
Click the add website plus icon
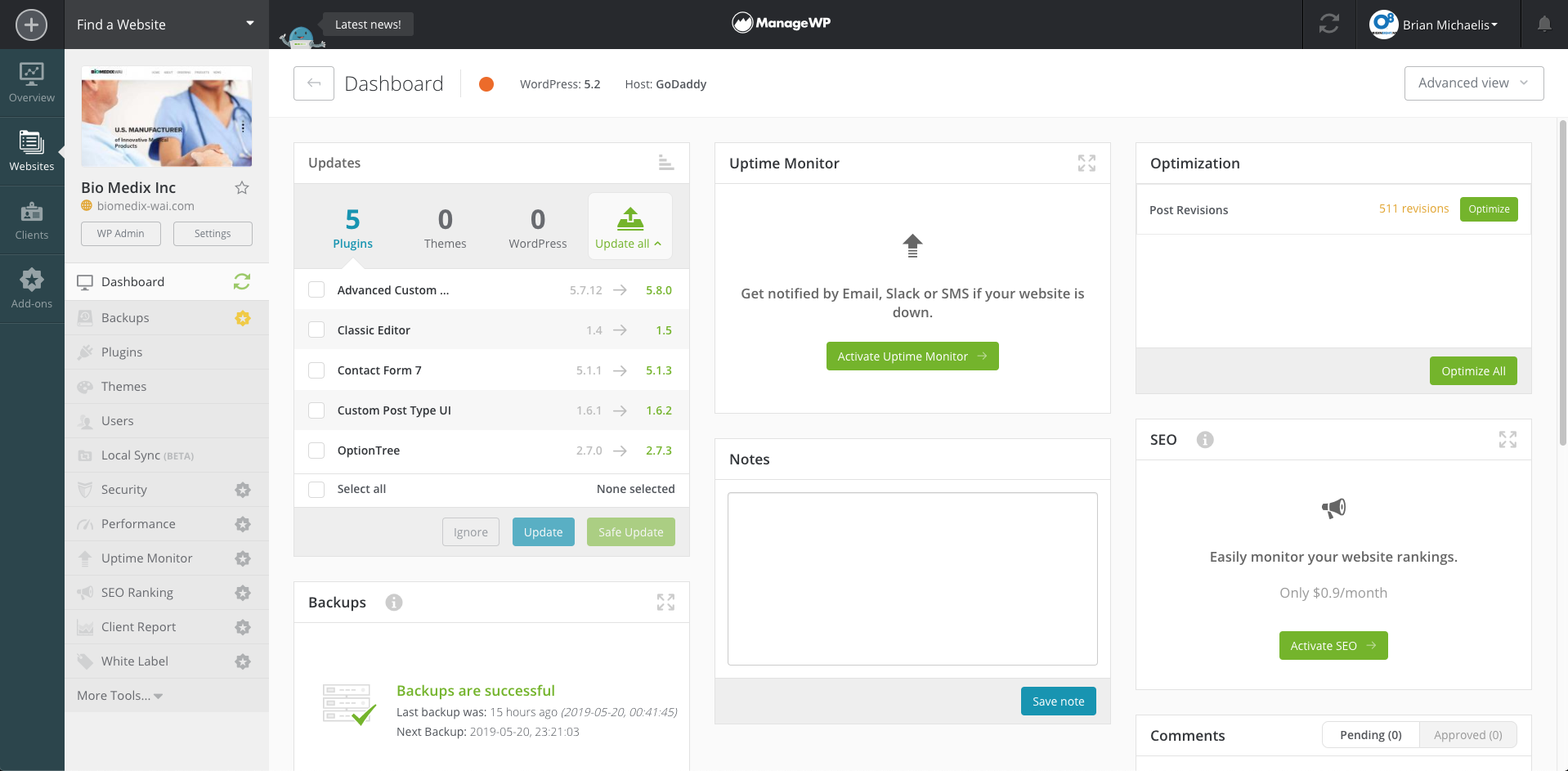(x=31, y=25)
